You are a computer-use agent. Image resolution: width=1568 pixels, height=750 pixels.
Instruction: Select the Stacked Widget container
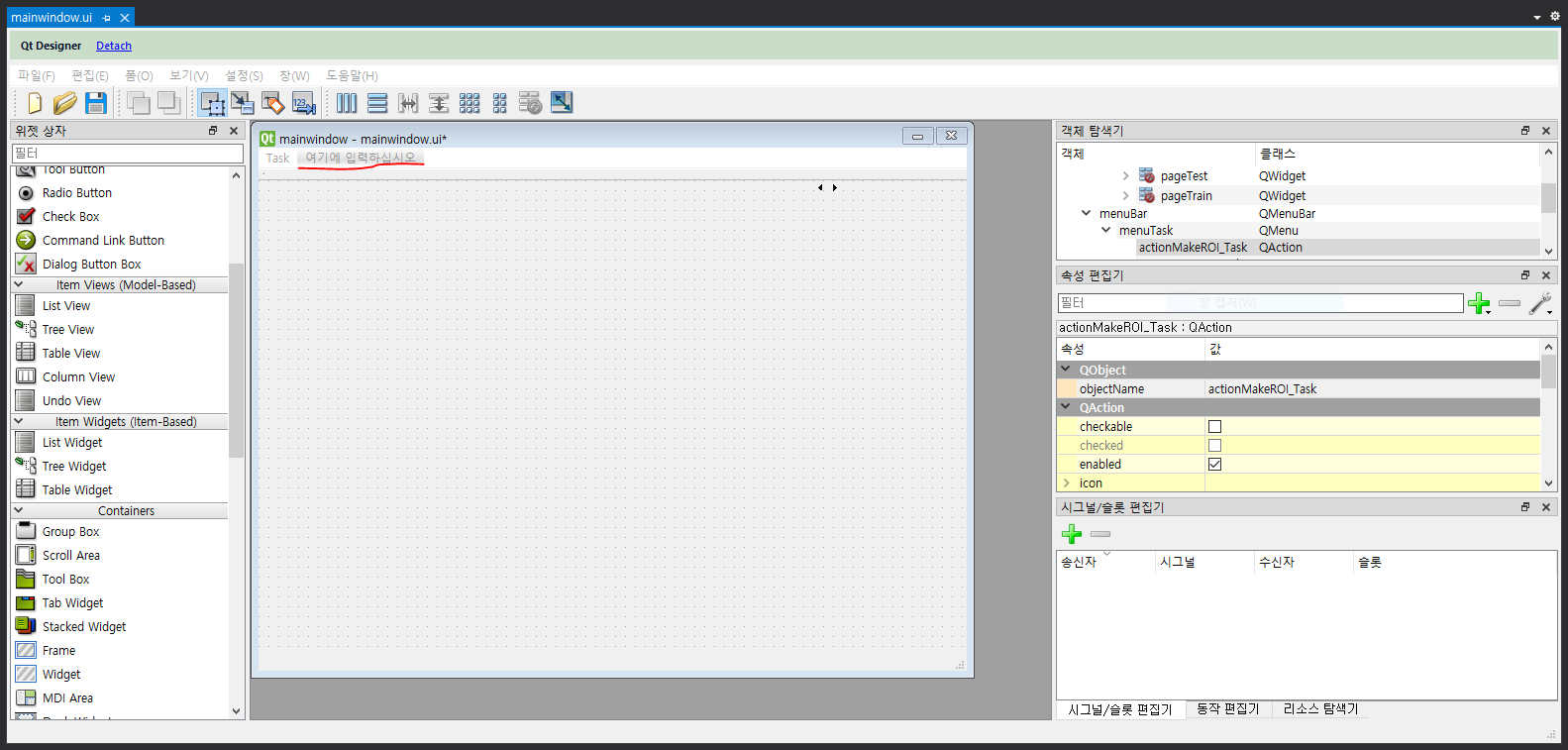pos(84,626)
